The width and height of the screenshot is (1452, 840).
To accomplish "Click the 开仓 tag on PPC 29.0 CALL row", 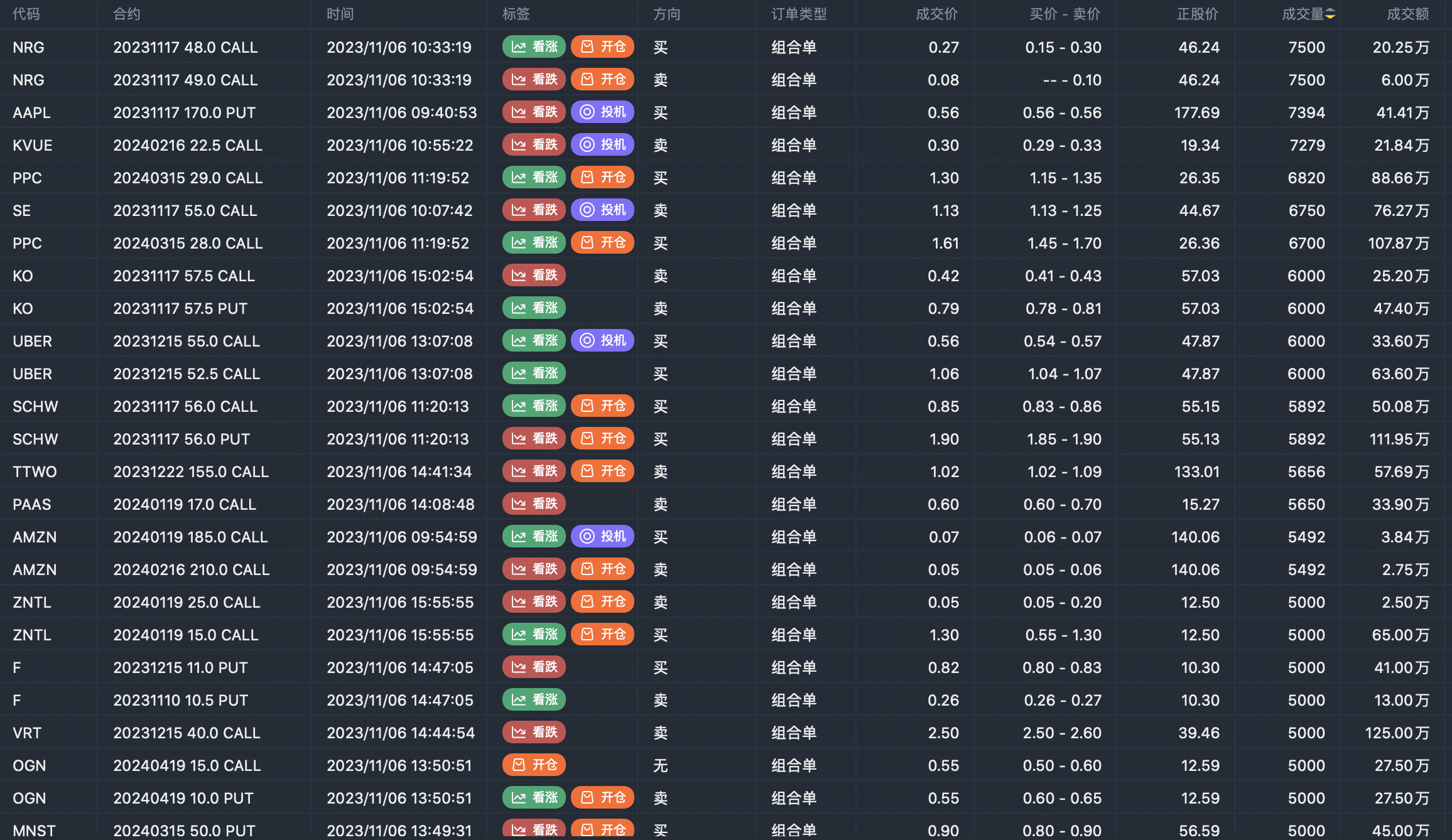I will point(603,178).
